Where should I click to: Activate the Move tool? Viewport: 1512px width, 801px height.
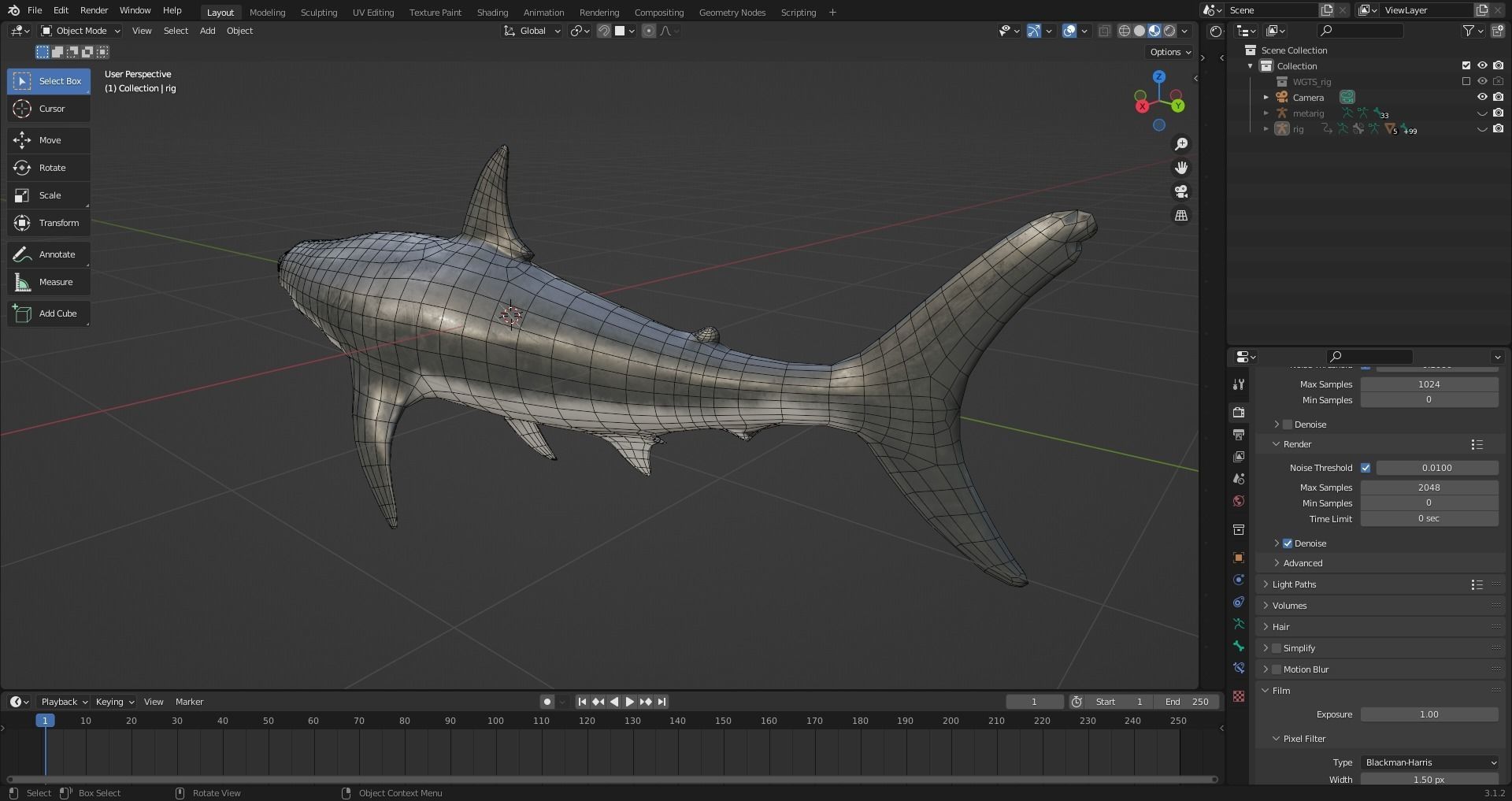tap(49, 140)
